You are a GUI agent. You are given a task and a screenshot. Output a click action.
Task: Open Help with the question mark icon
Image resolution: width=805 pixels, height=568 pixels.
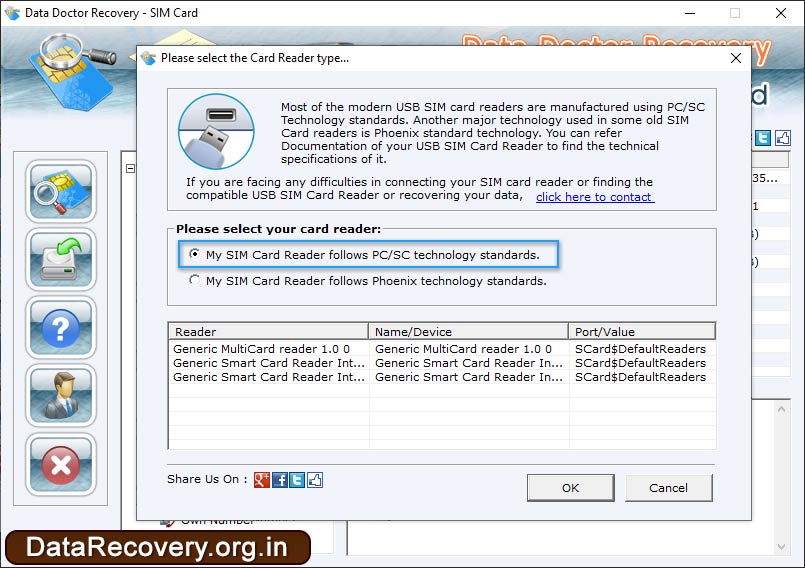pyautogui.click(x=61, y=328)
